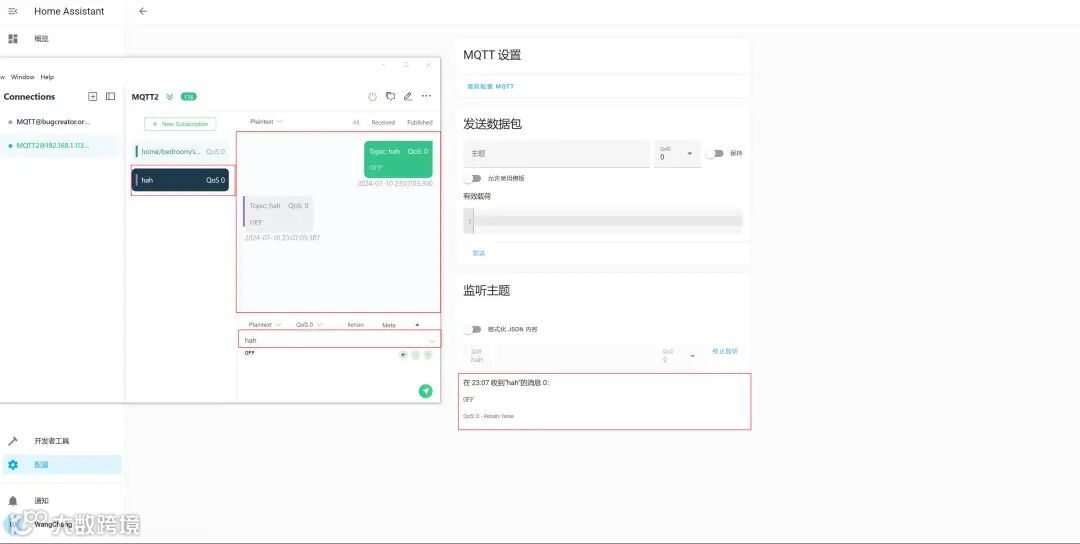Show only Received messages
Viewport: 1080px width, 544px height.
point(383,123)
